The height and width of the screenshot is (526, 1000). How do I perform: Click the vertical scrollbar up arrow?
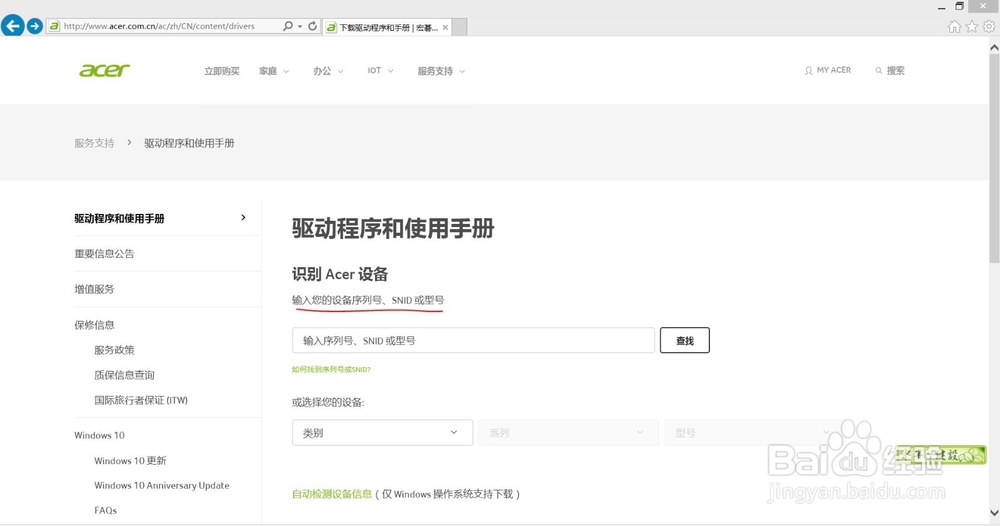(994, 47)
